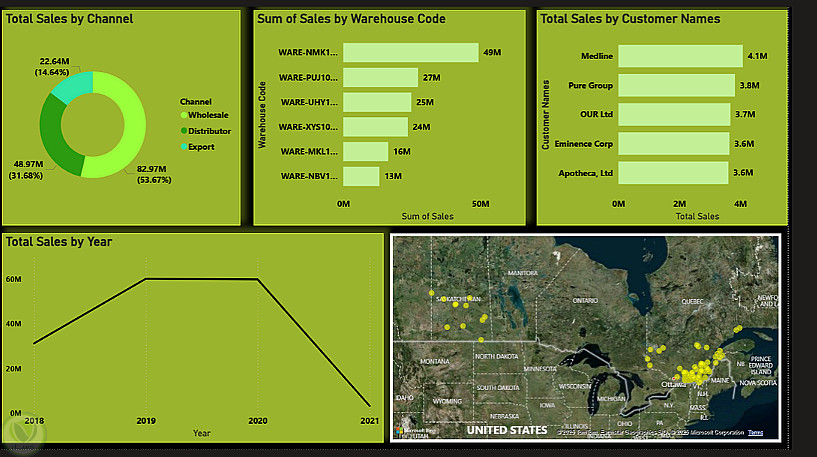Image resolution: width=817 pixels, height=457 pixels.
Task: Click the WARE-UHY1... axis label
Action: (309, 102)
